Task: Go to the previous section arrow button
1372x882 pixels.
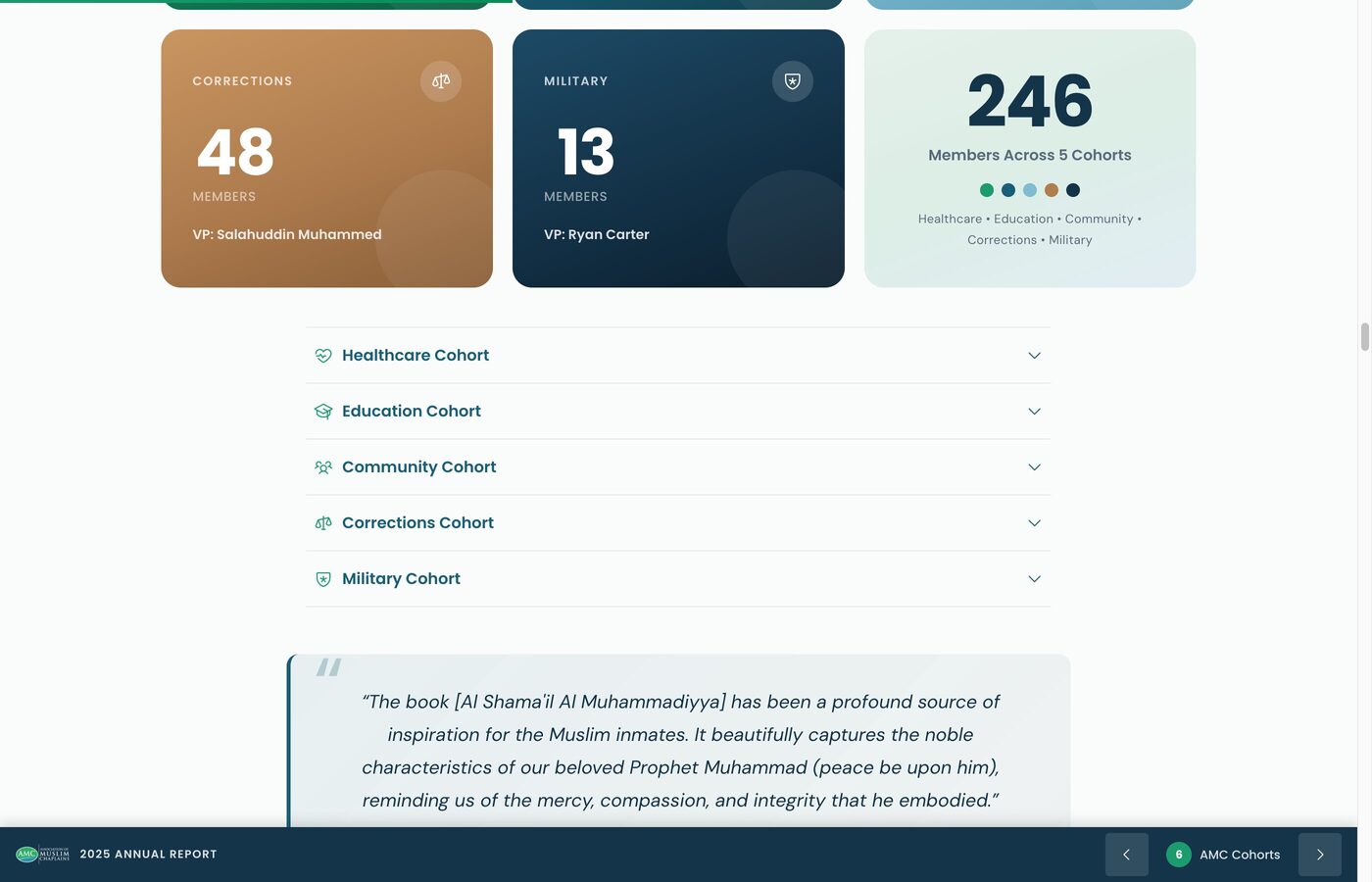Action: pyautogui.click(x=1127, y=855)
